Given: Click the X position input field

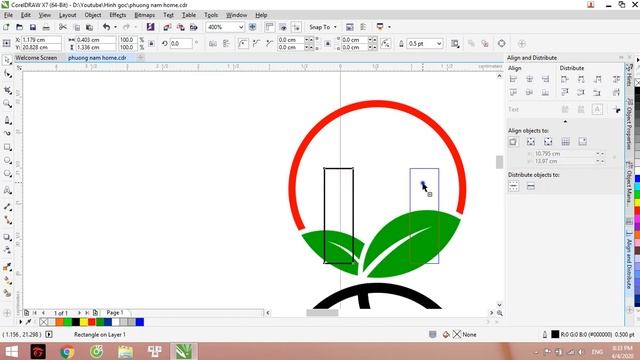Looking at the screenshot, I should [x=41, y=40].
